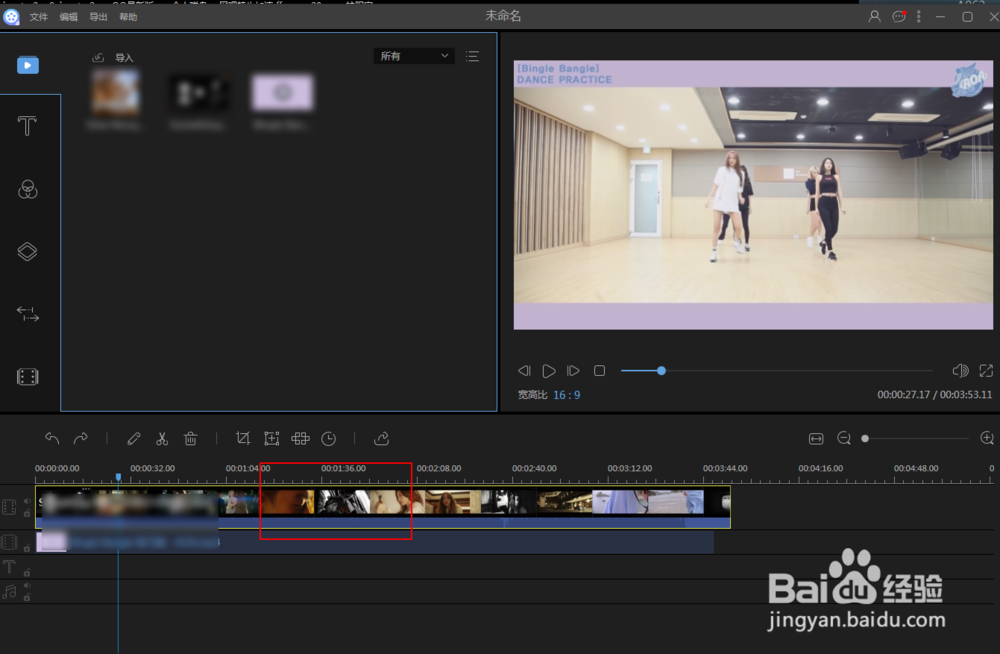
Task: Open the Media library tab in sidebar
Action: [27, 65]
